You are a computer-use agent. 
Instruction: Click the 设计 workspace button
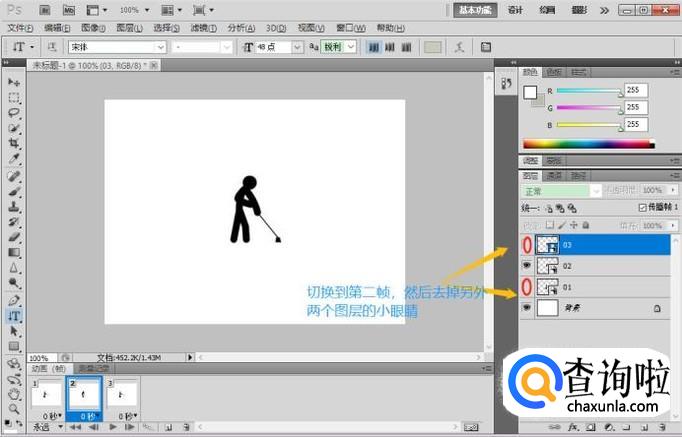click(x=515, y=9)
